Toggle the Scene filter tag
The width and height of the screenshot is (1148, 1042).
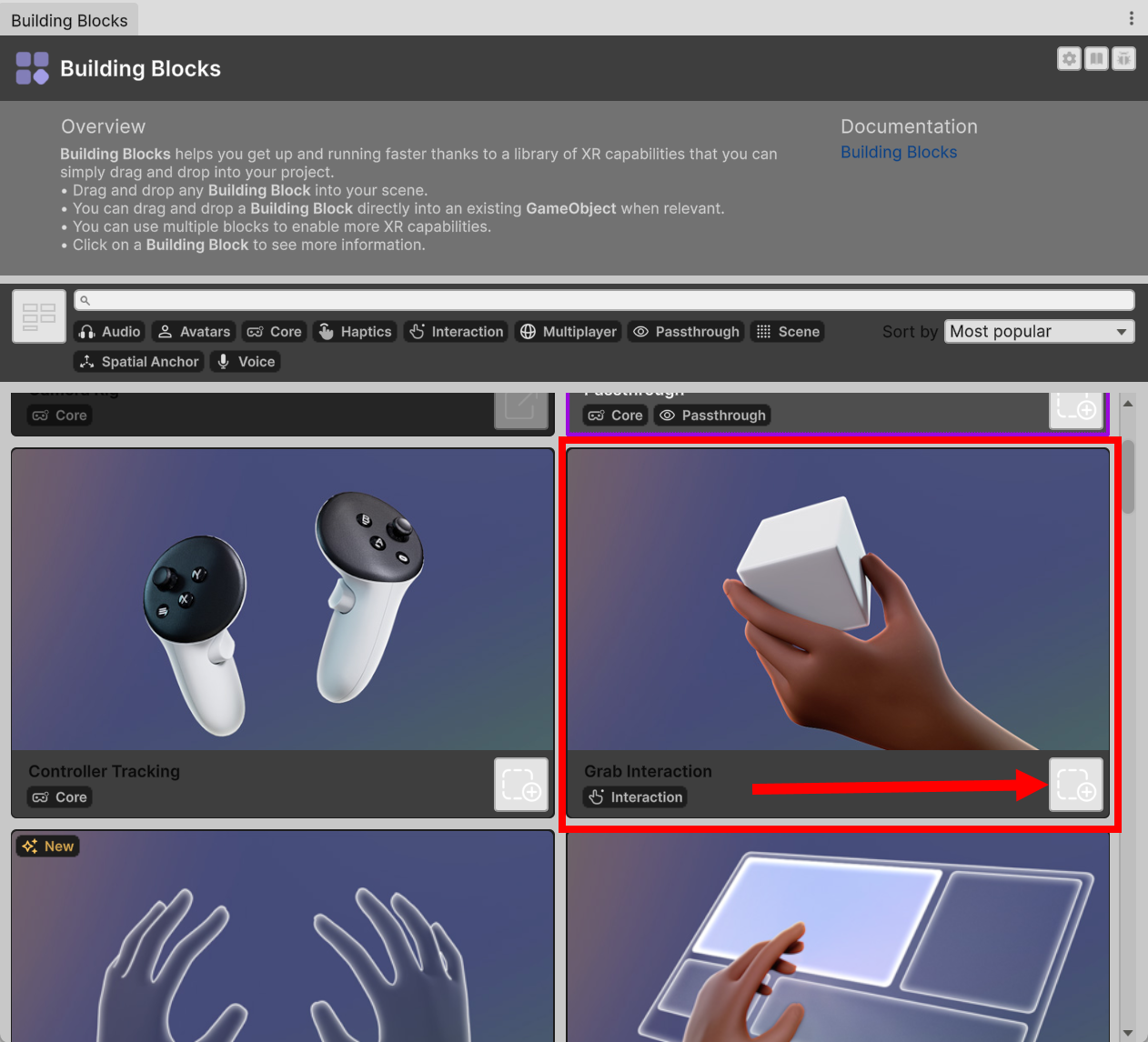point(788,332)
